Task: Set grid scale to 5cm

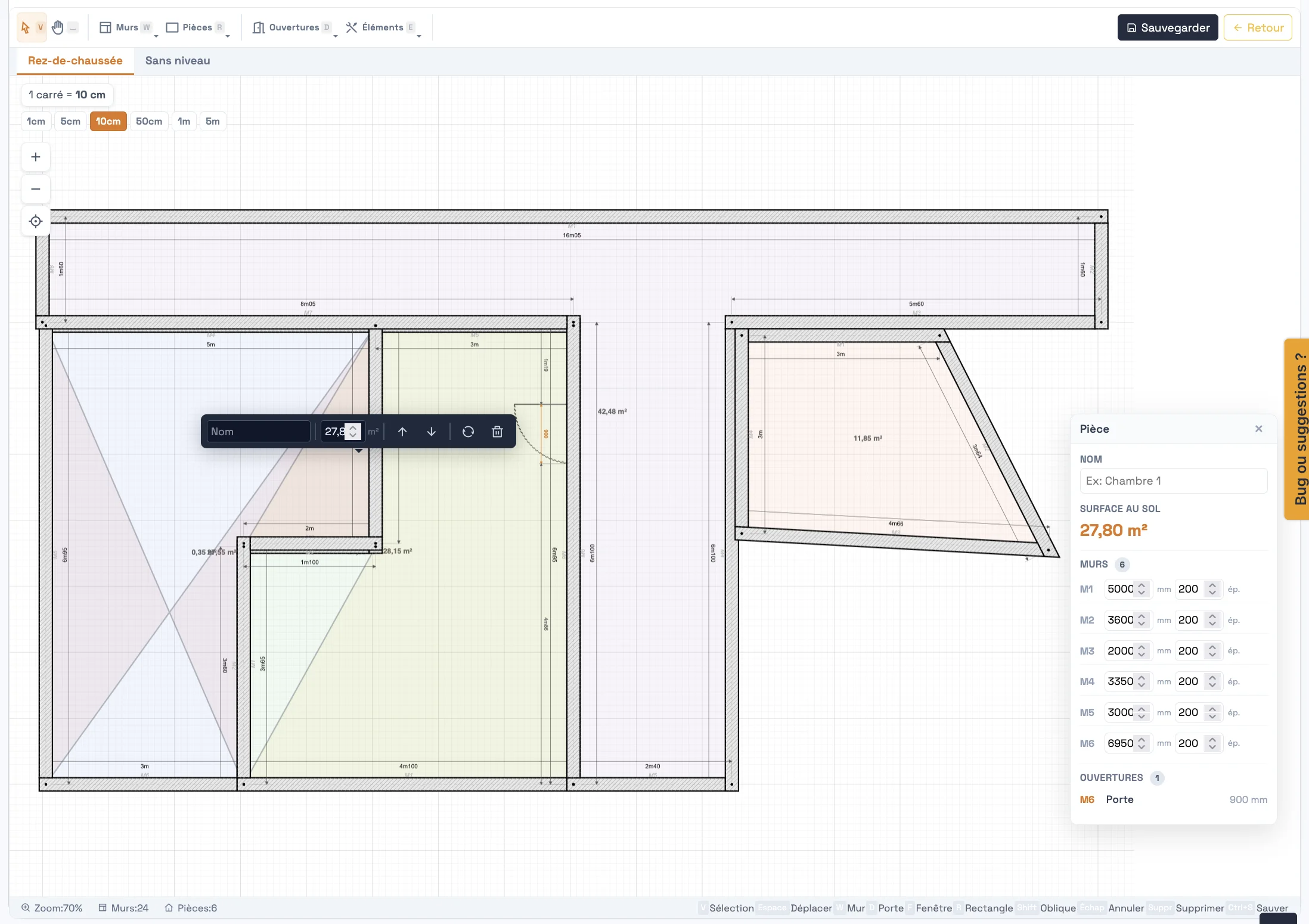Action: pos(70,121)
